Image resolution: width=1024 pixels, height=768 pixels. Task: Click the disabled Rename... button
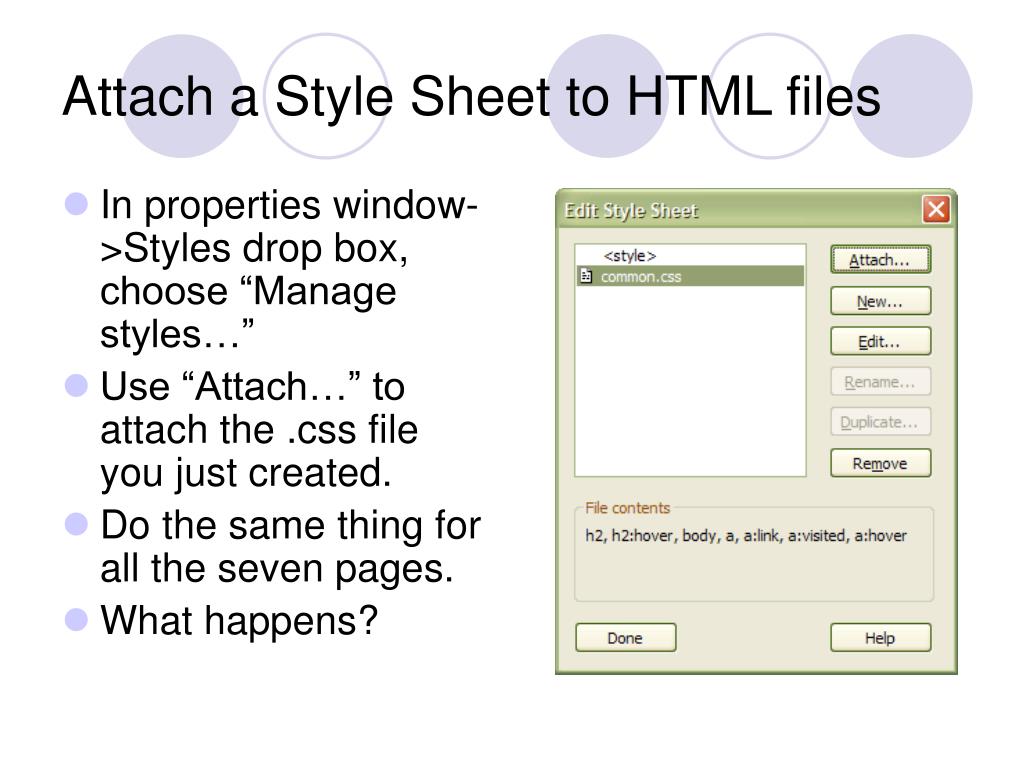click(x=880, y=382)
